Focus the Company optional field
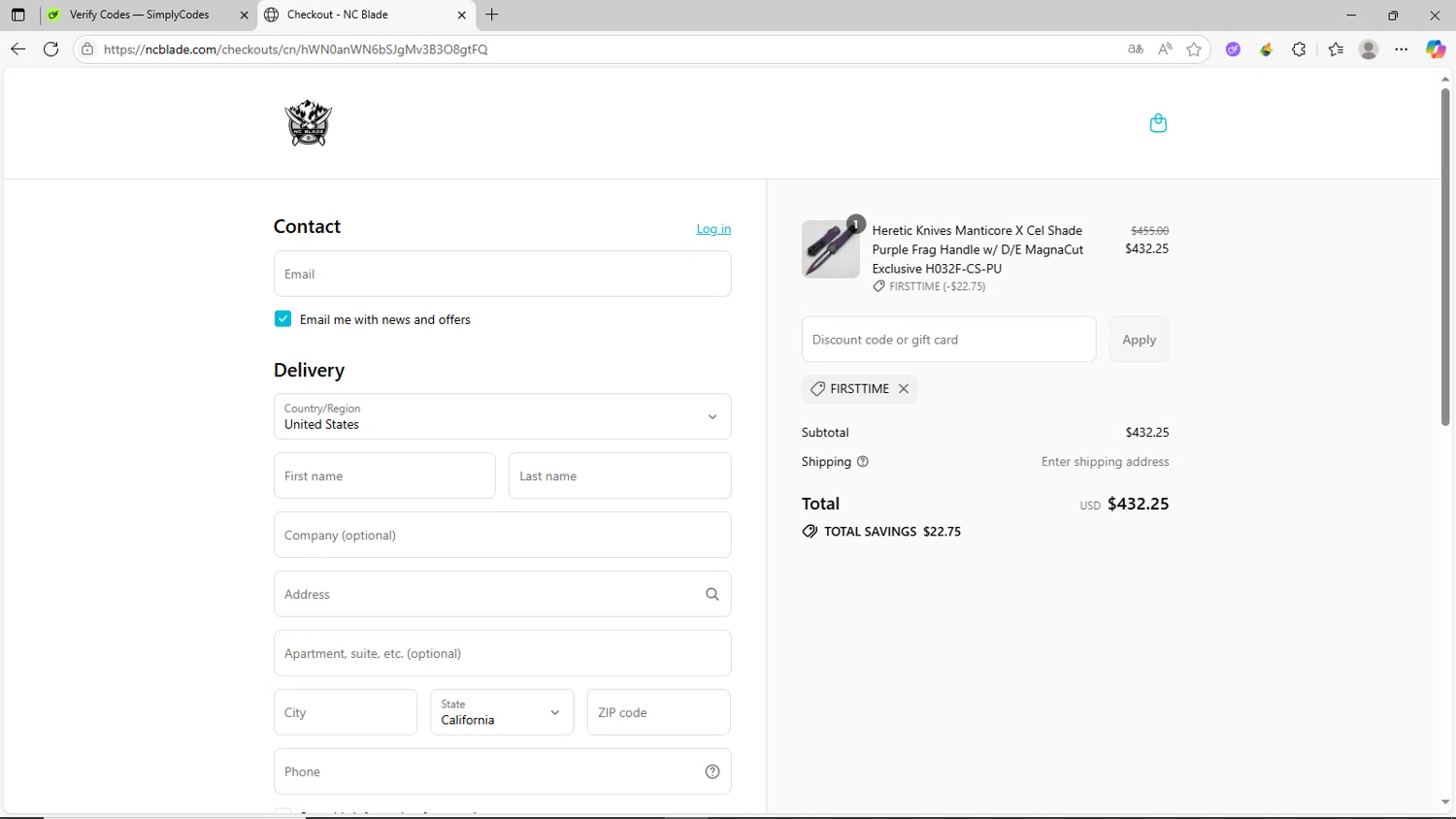The height and width of the screenshot is (819, 1456). click(502, 535)
